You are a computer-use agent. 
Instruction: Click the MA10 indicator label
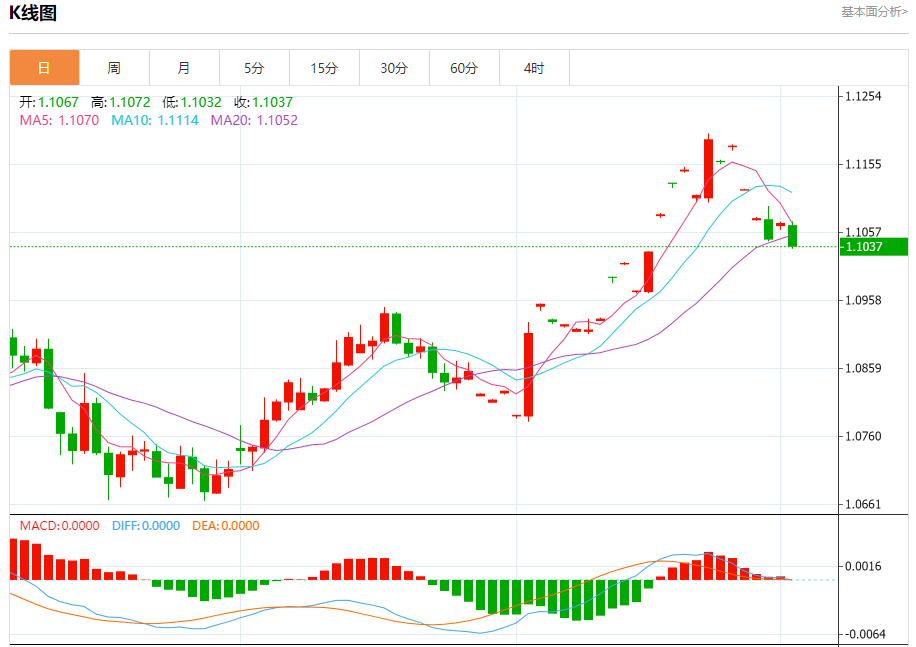pos(155,120)
